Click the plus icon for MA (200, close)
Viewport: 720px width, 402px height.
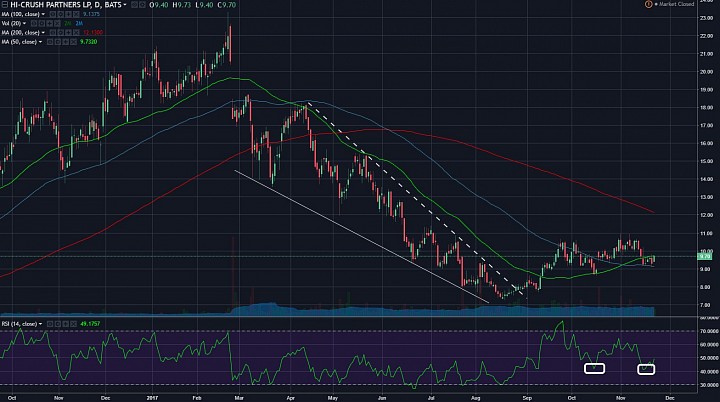coord(68,33)
